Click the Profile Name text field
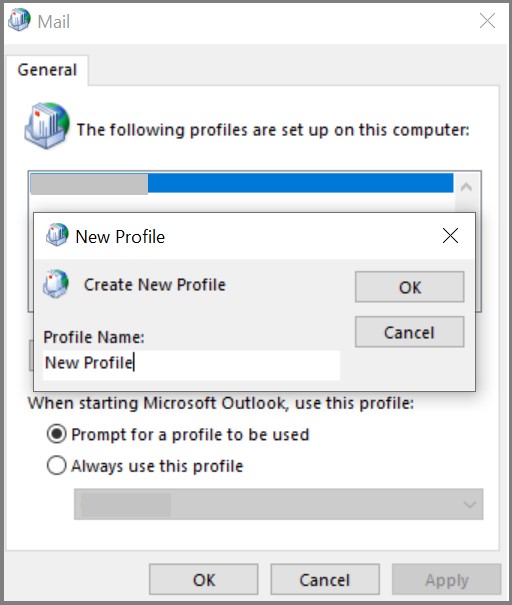The width and height of the screenshot is (512, 605). [x=191, y=365]
